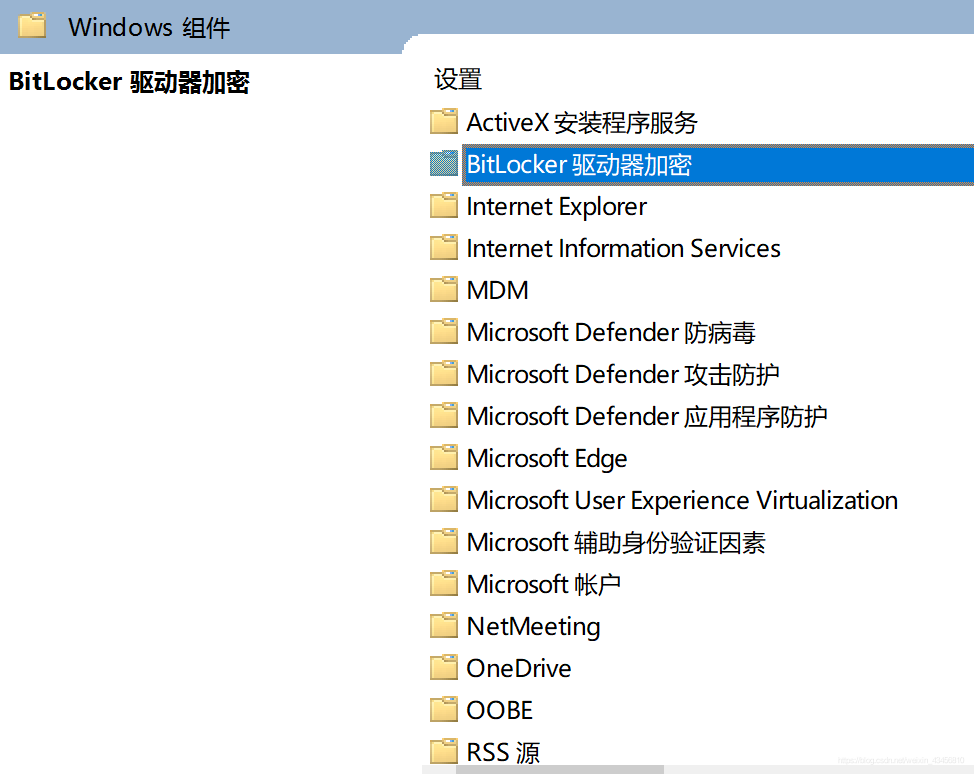Select the Microsoft Edge entry
Viewport: 974px width, 774px height.
(x=547, y=458)
